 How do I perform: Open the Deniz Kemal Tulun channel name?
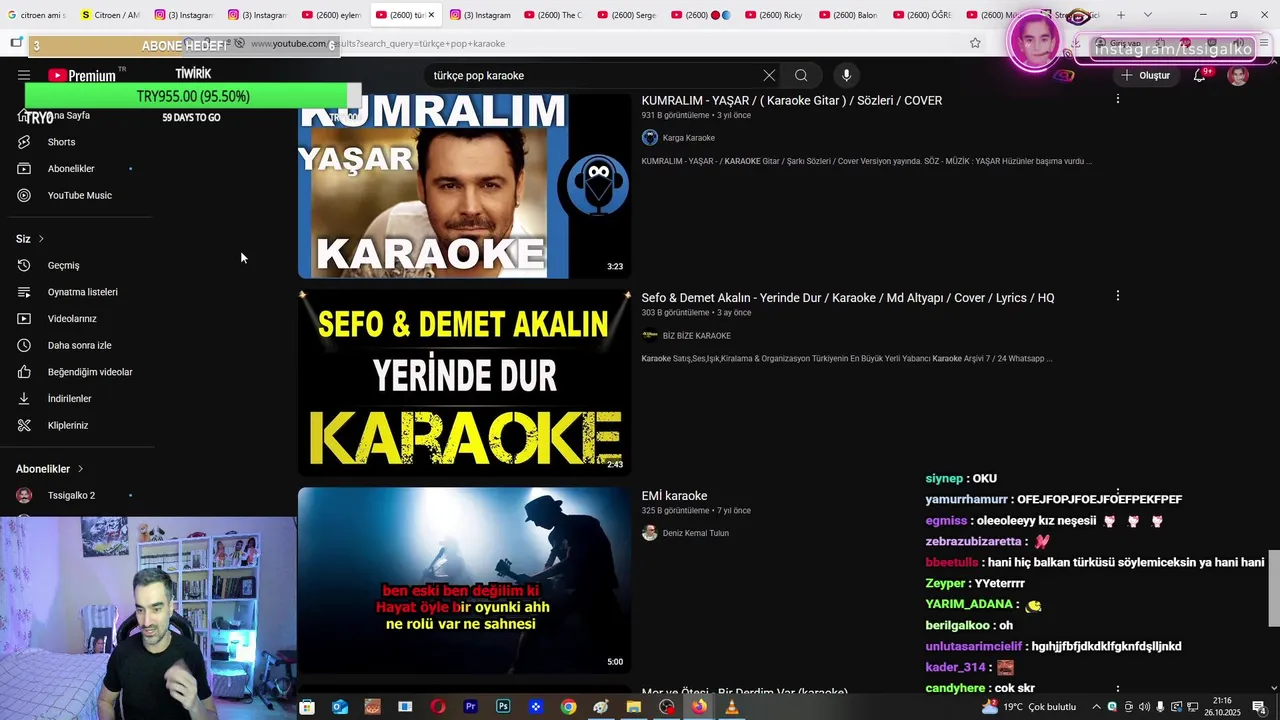click(695, 533)
